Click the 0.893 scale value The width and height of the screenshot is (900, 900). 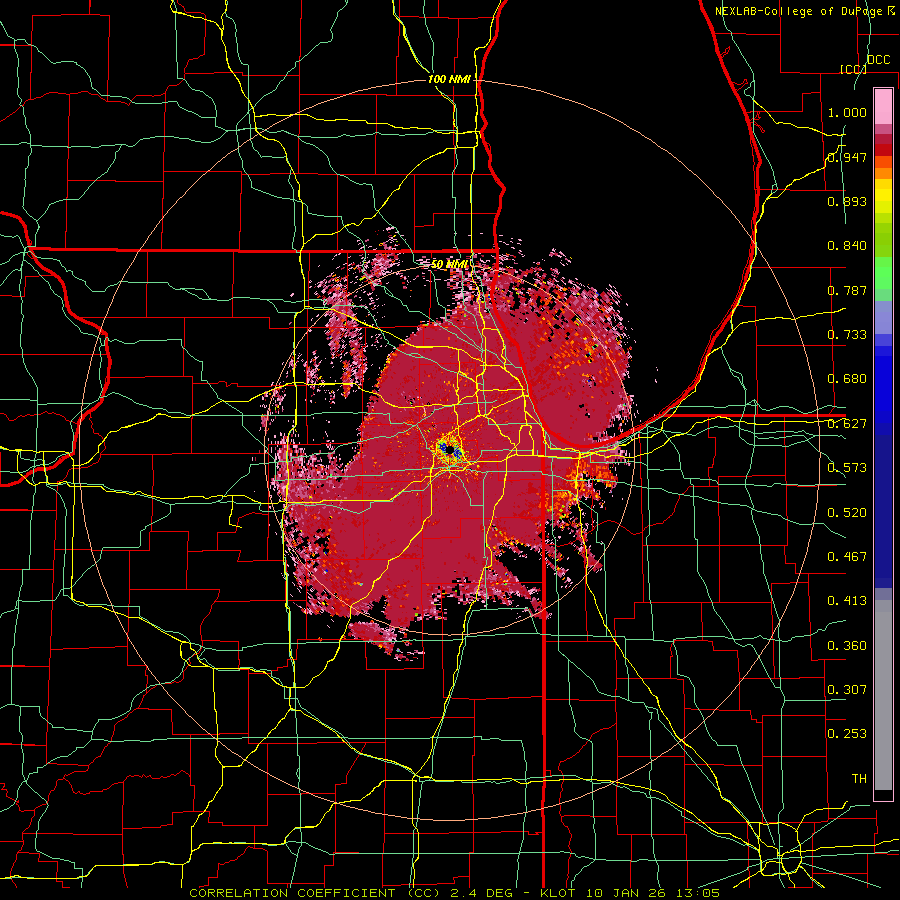(x=847, y=201)
